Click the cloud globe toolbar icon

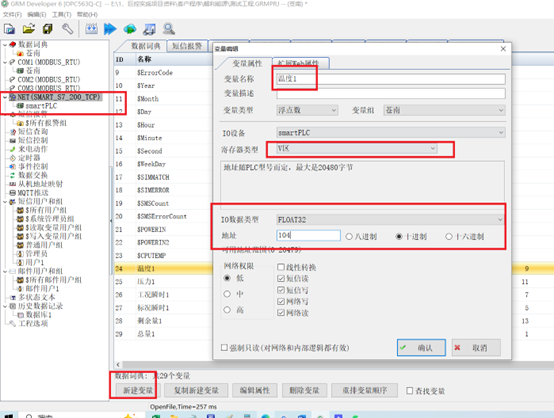click(130, 29)
